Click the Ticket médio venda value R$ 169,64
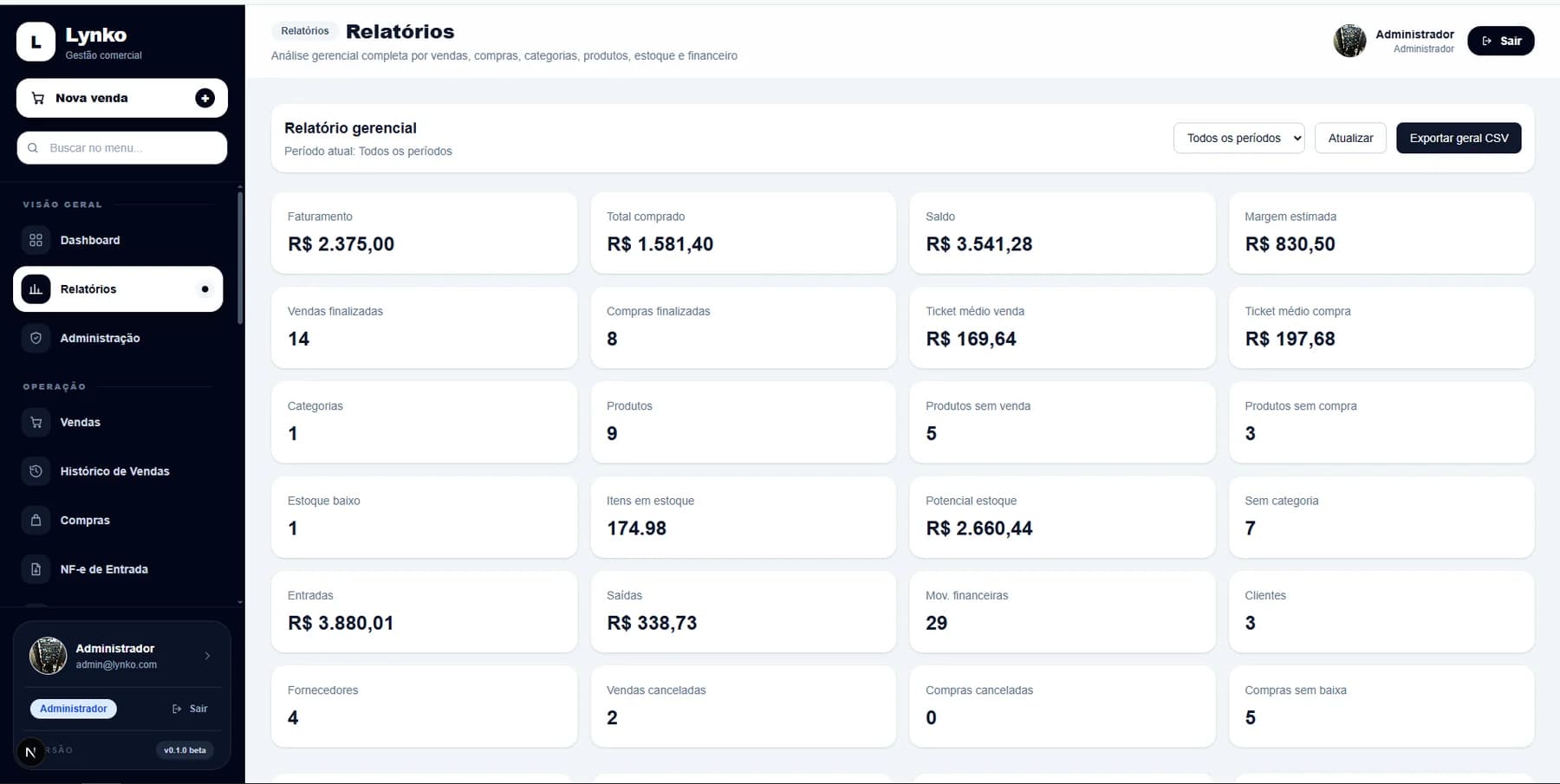The height and width of the screenshot is (784, 1560). 971,339
